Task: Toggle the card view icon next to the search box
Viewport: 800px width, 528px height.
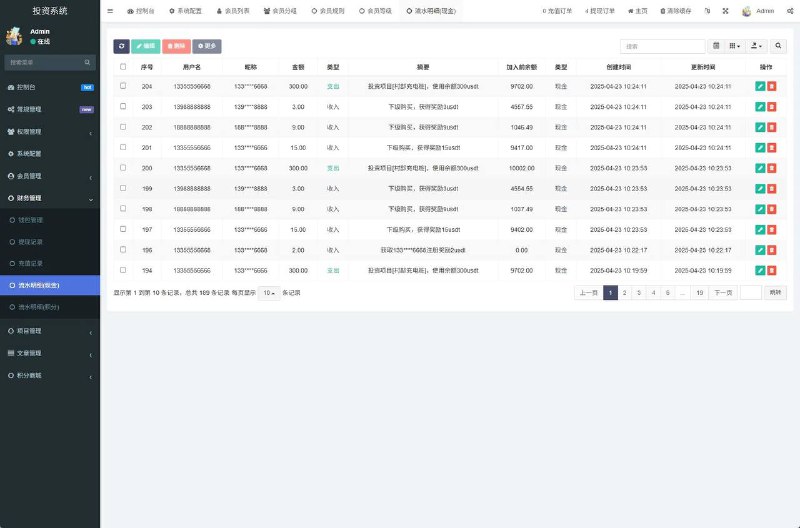Action: (716, 46)
